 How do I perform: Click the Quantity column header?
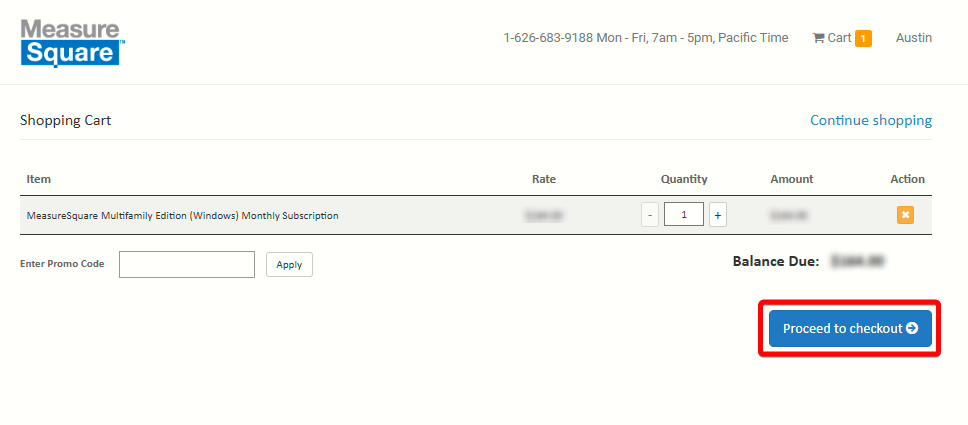tap(684, 179)
